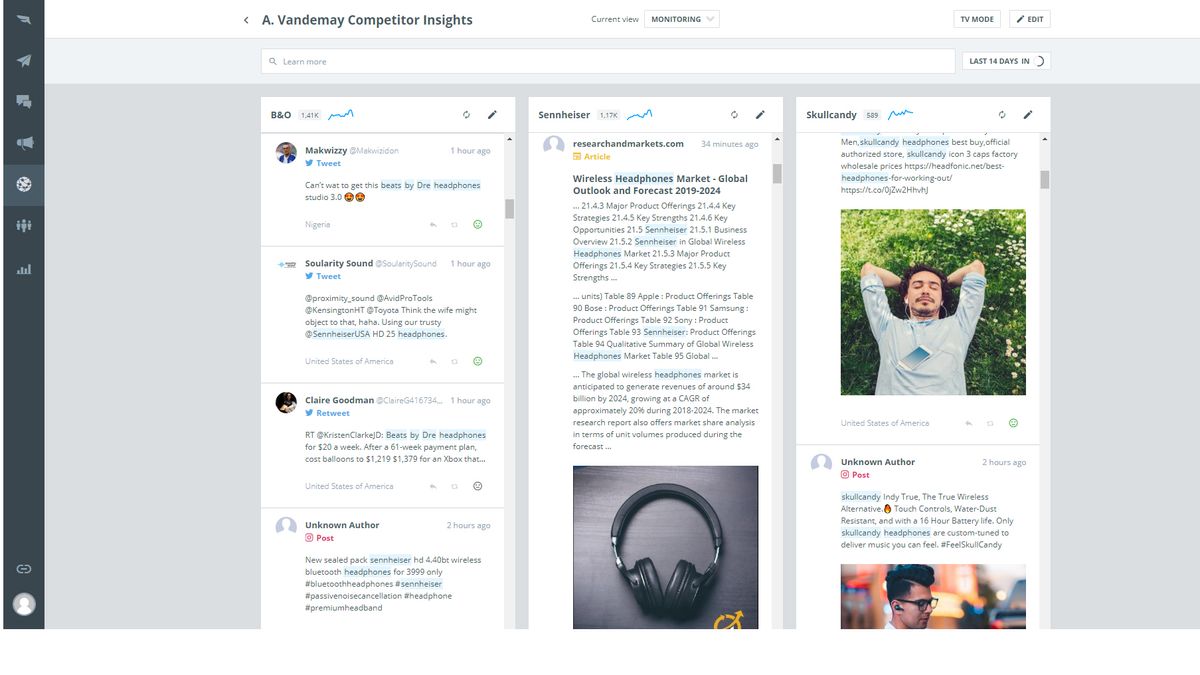Screen dimensions: 1200x675
Task: Open researchandmarkets.com source link
Action: (628, 143)
